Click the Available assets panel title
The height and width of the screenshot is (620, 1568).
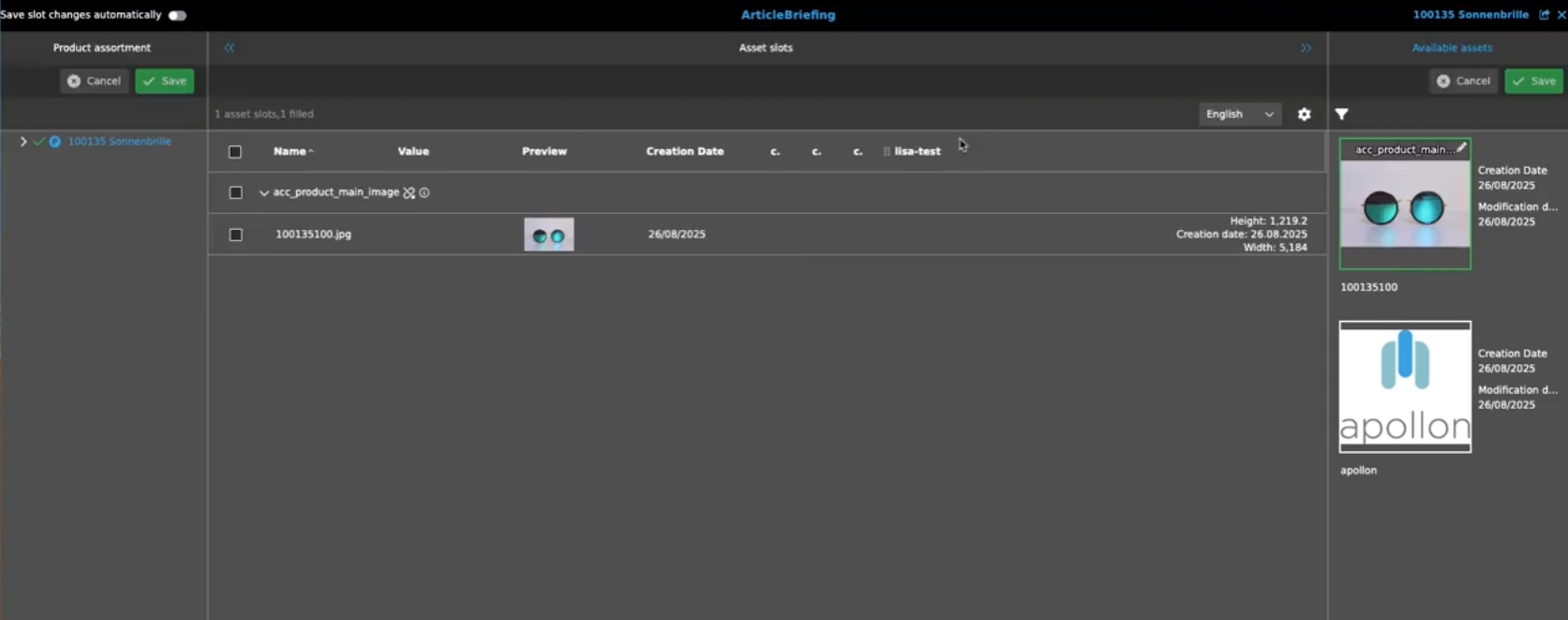[1452, 48]
